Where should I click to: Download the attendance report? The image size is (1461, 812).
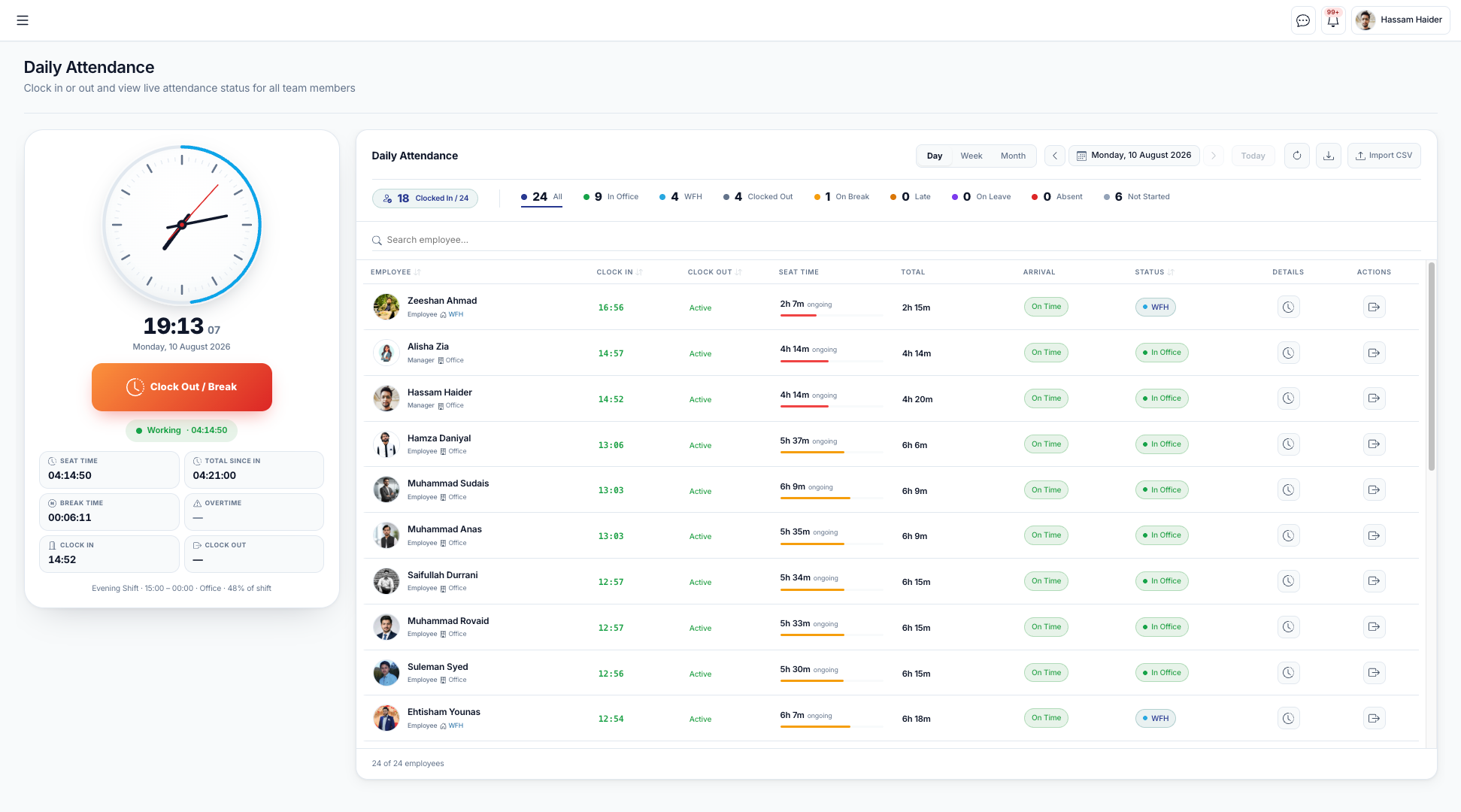coord(1329,156)
